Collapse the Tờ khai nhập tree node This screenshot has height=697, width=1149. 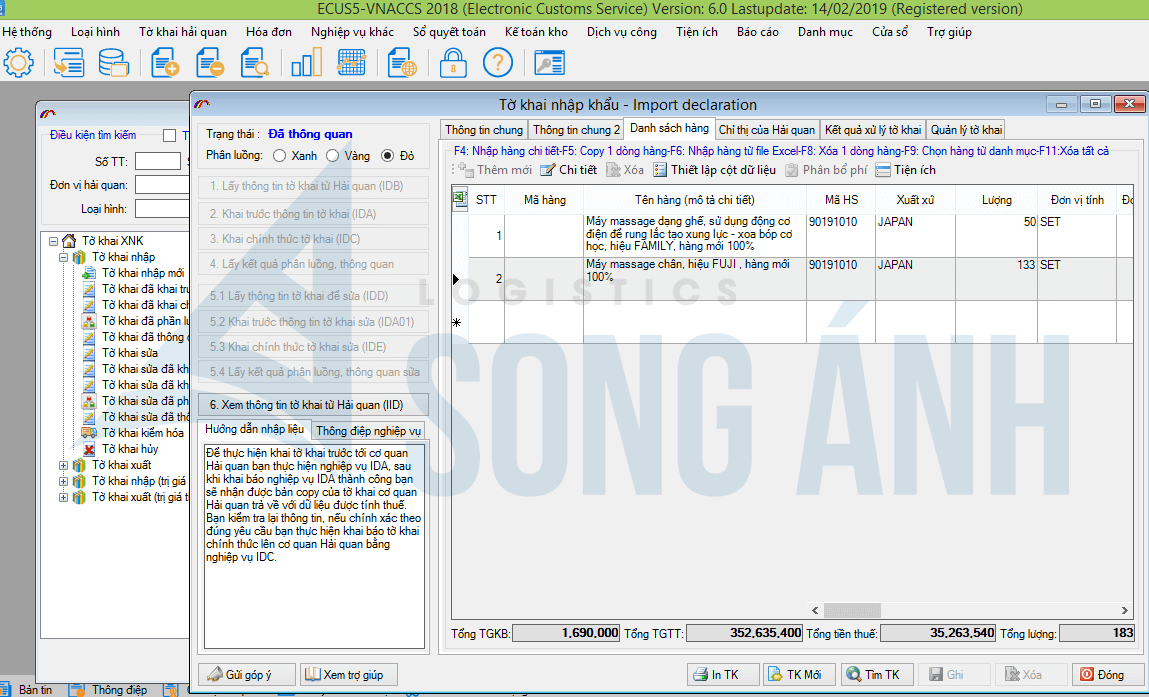(65, 257)
